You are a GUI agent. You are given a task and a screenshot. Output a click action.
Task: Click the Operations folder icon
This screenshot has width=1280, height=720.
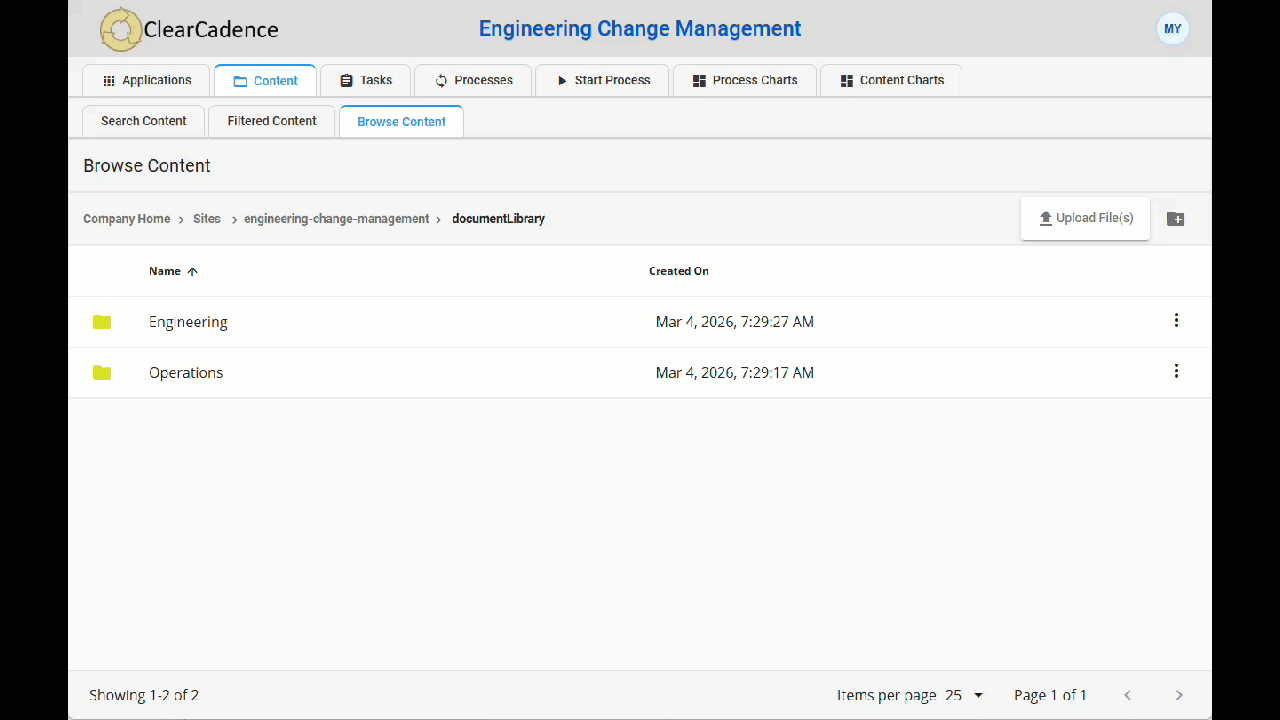[102, 373]
